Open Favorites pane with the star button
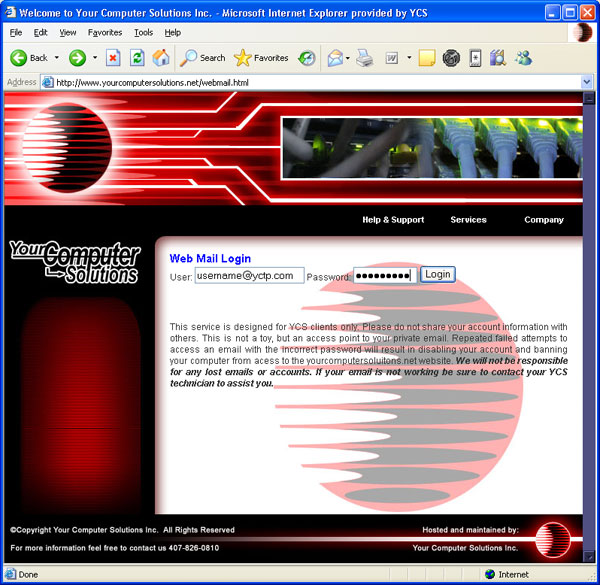The height and width of the screenshot is (585, 600). click(x=261, y=58)
